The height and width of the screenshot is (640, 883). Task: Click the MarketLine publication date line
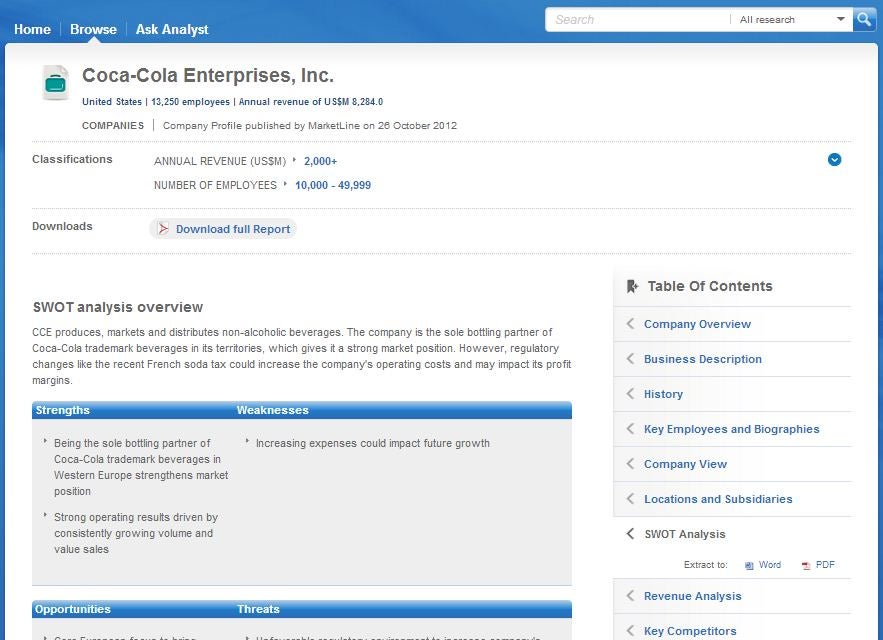click(x=310, y=126)
